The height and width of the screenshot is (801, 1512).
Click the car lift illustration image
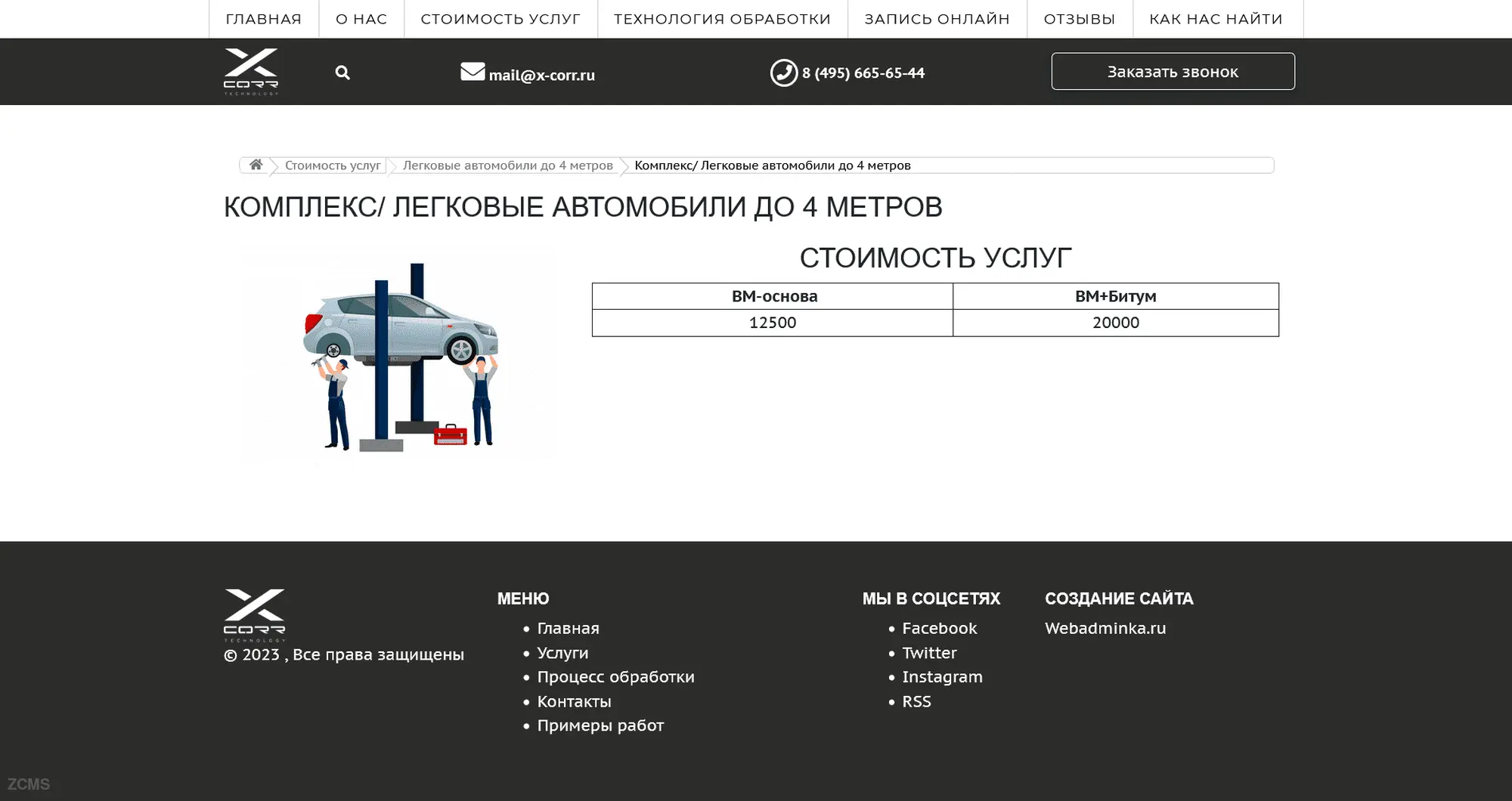(400, 355)
